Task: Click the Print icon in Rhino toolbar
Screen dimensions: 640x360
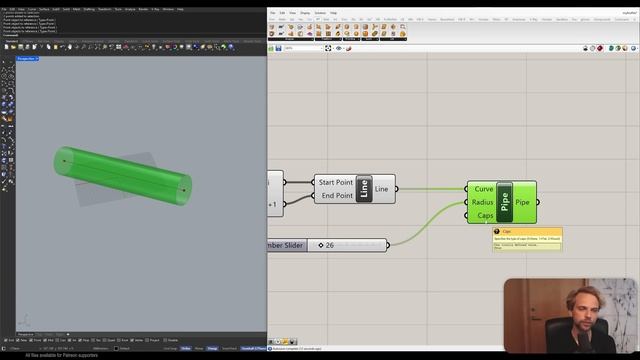Action: (27, 47)
